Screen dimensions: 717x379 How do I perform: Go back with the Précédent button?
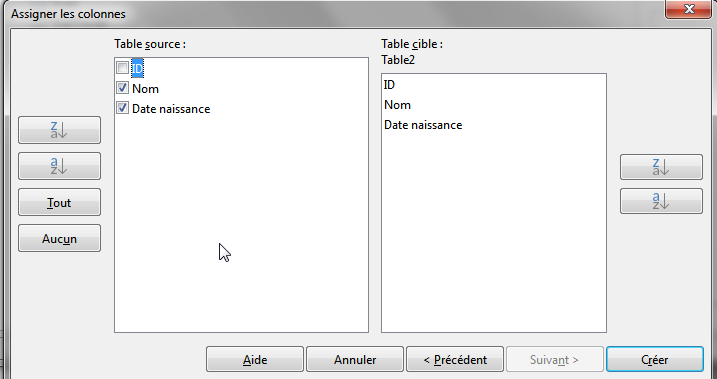point(455,359)
